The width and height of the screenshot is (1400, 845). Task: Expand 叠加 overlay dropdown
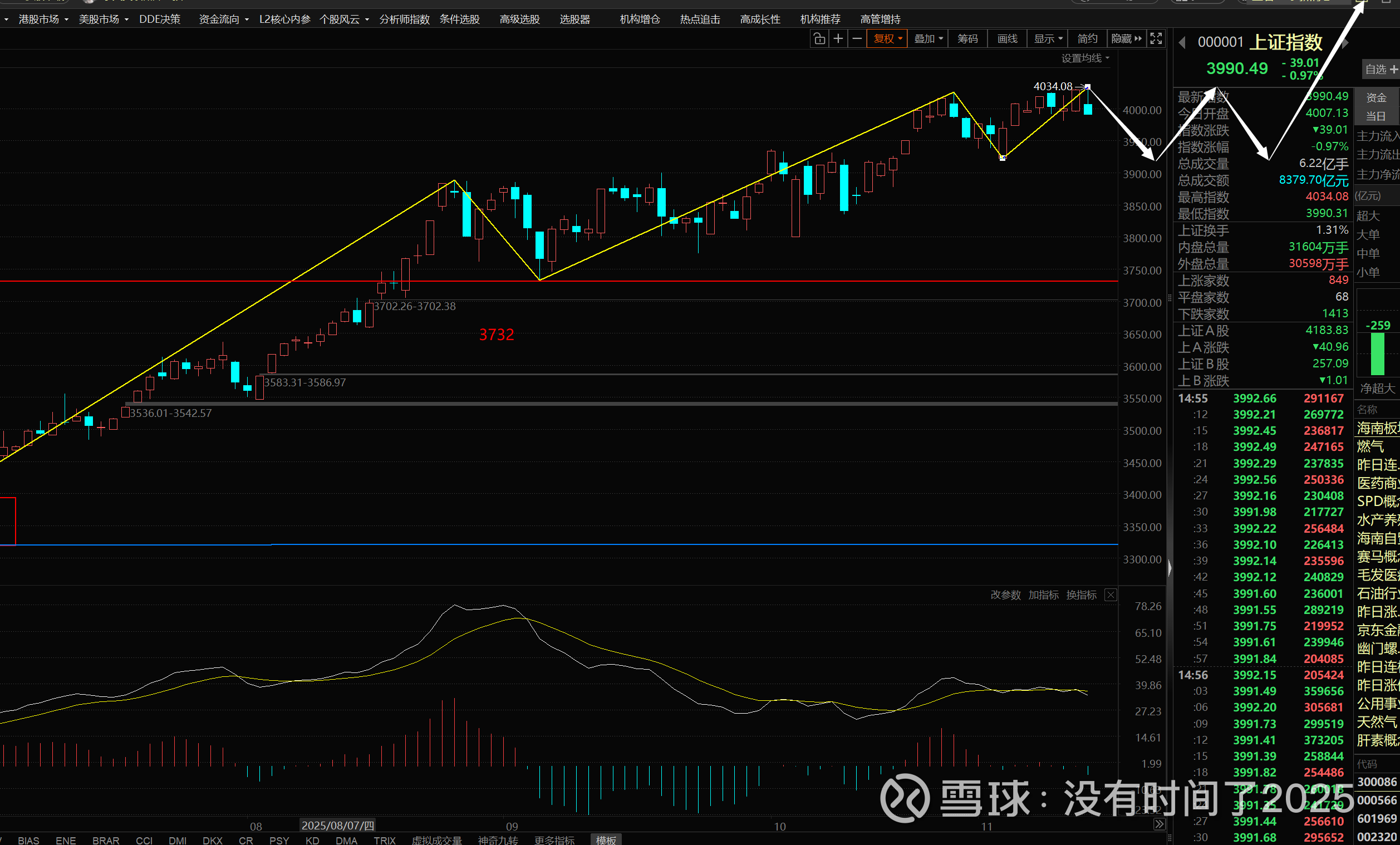pos(928,38)
